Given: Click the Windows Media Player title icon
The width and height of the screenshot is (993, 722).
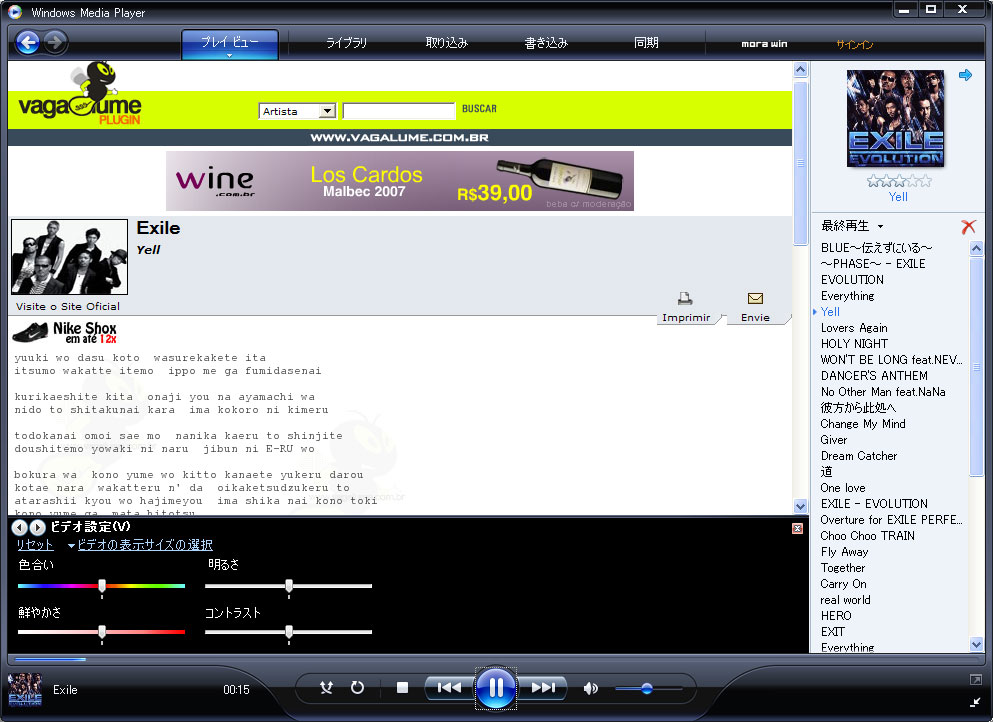Looking at the screenshot, I should point(15,12).
